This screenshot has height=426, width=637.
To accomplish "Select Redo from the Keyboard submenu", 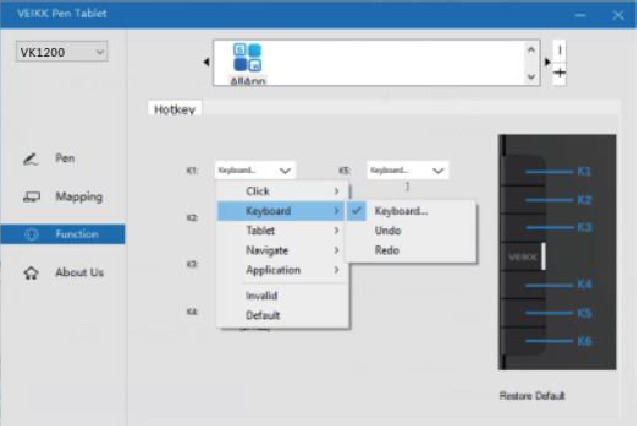I will [x=411, y=250].
